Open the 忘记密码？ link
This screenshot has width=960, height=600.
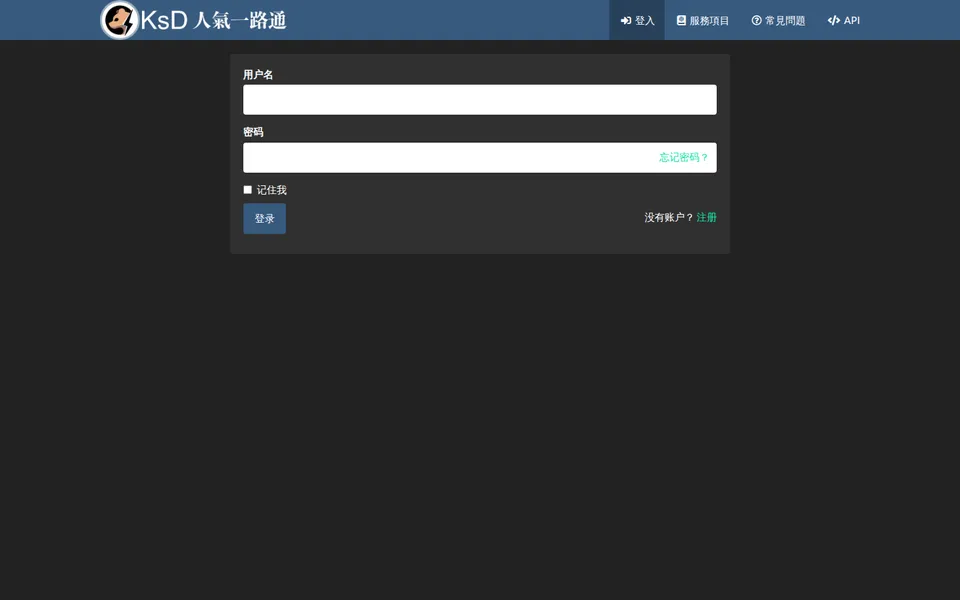point(683,157)
